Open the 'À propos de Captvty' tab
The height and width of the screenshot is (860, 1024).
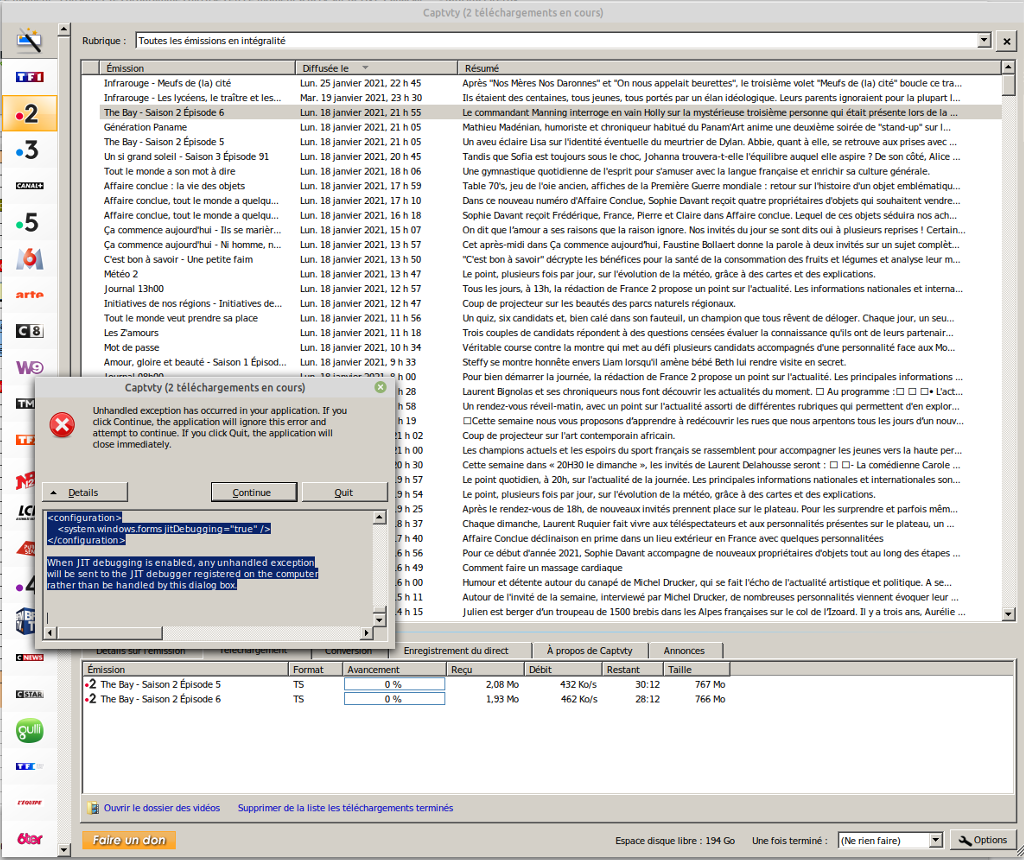(x=598, y=650)
